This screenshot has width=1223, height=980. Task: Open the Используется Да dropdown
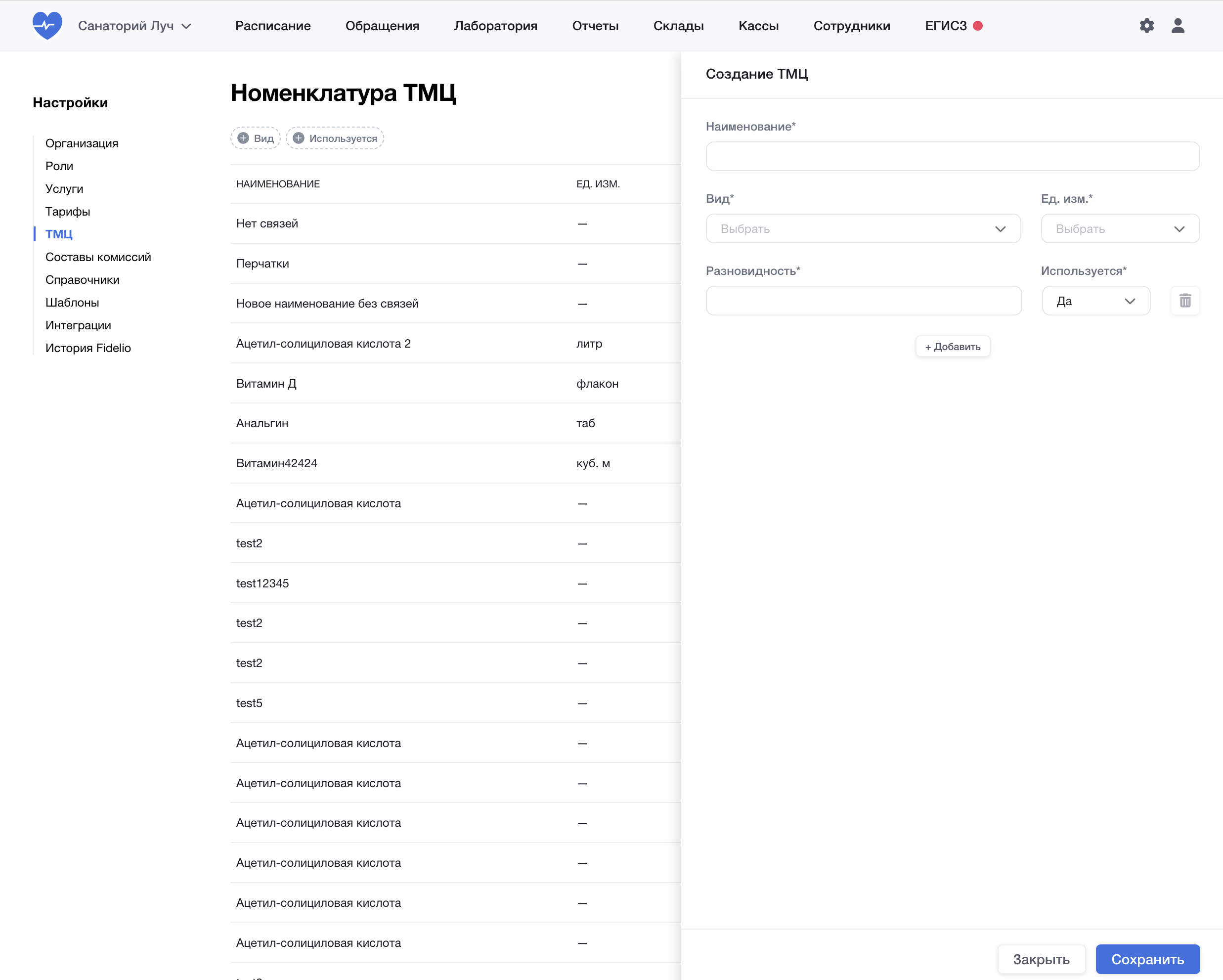[x=1095, y=301]
